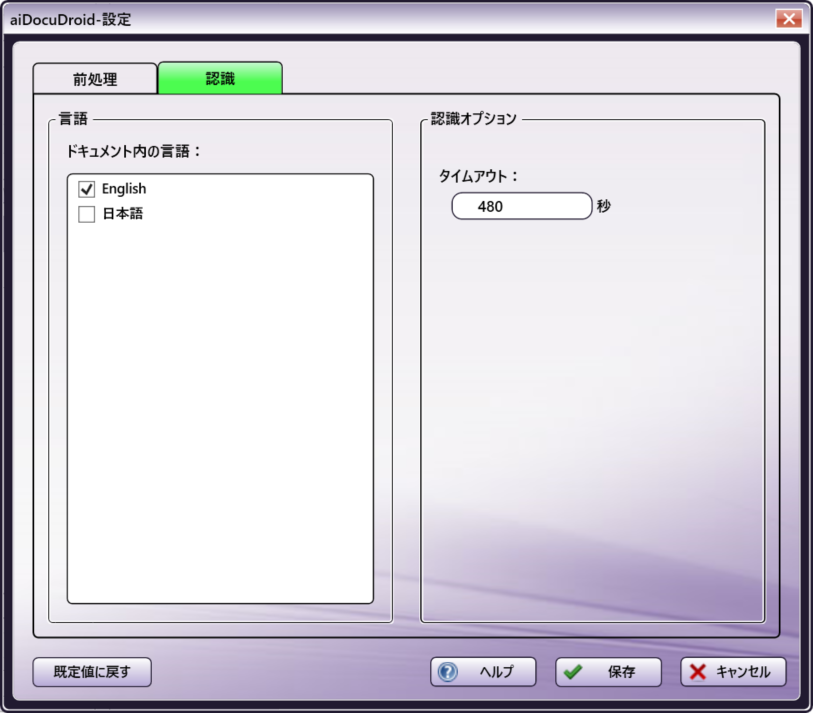813x713 pixels.
Task: Click the 日本語 label in the language list
Action: [123, 214]
